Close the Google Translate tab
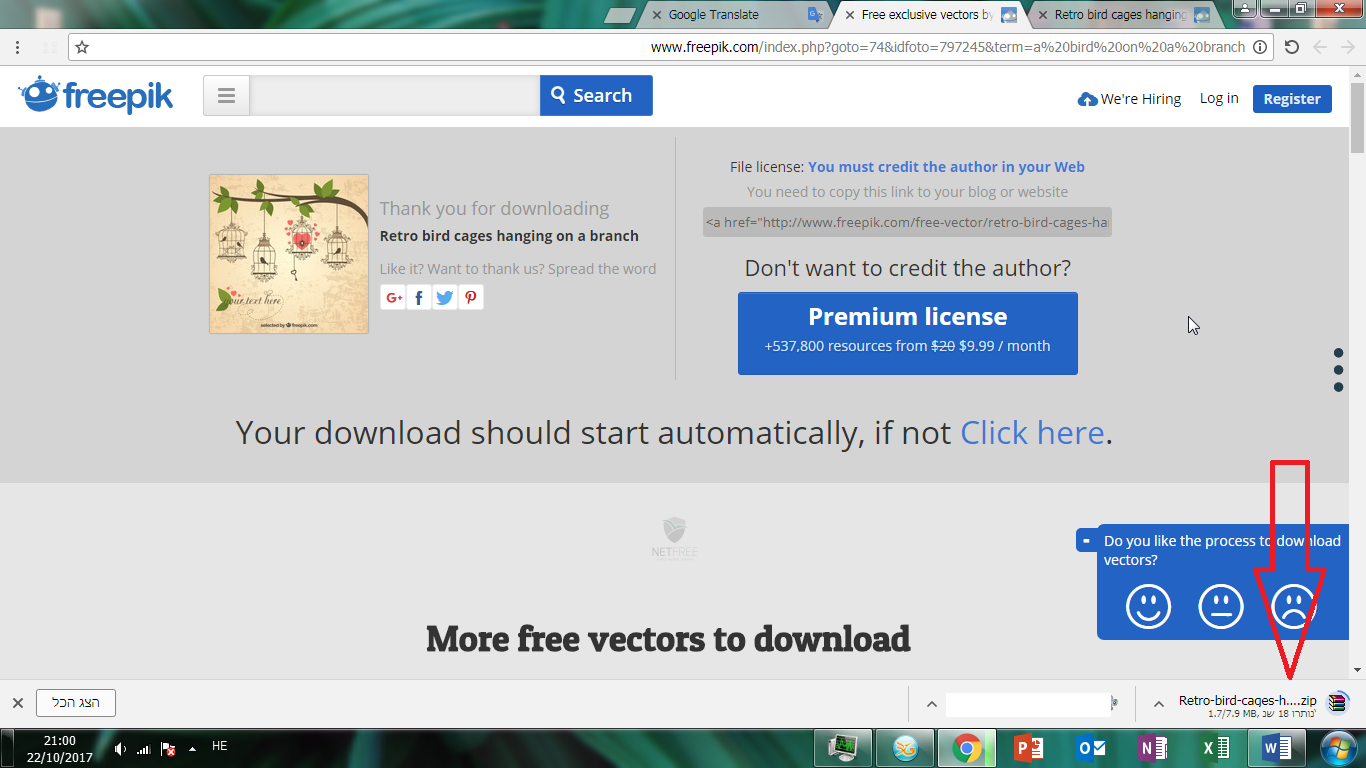The image size is (1366, 768). click(656, 15)
